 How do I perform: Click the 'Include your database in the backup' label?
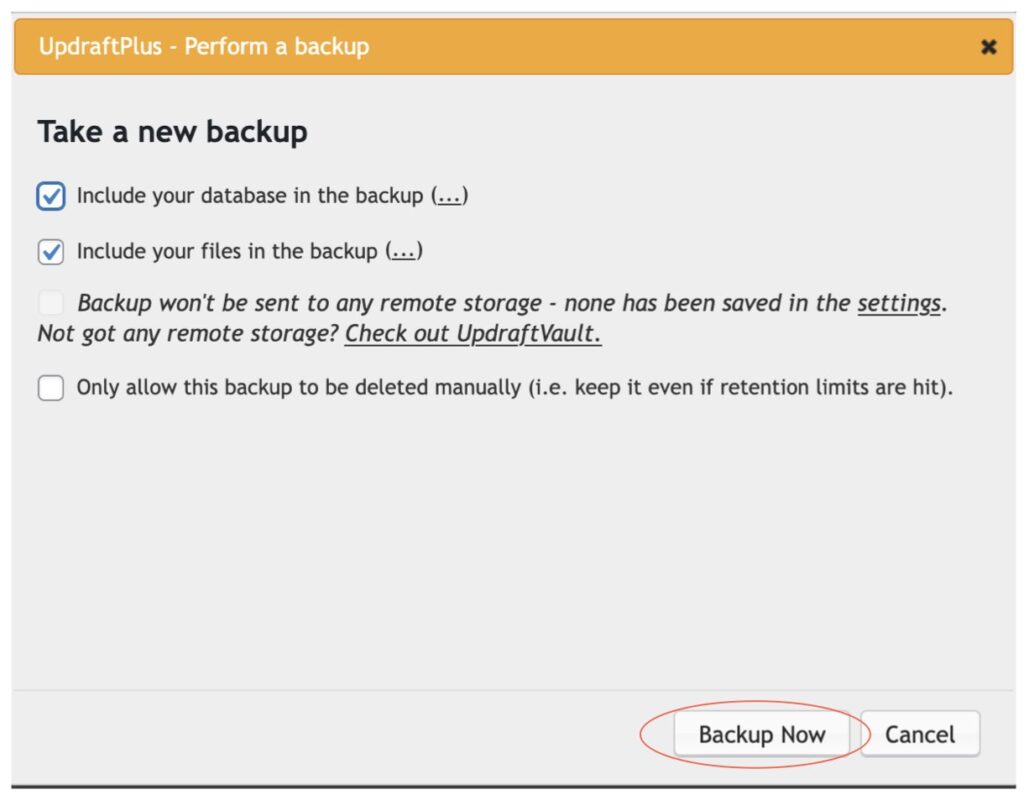point(250,196)
